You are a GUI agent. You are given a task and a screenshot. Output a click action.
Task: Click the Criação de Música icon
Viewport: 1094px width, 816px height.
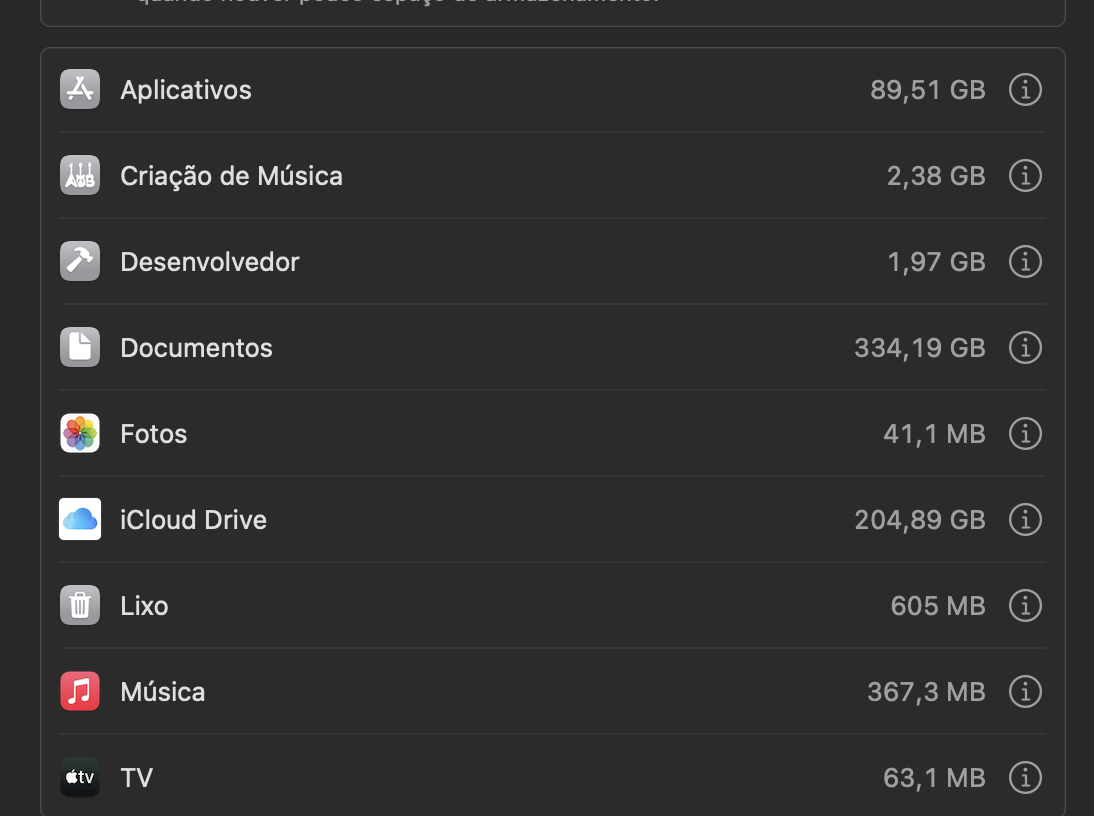(80, 176)
